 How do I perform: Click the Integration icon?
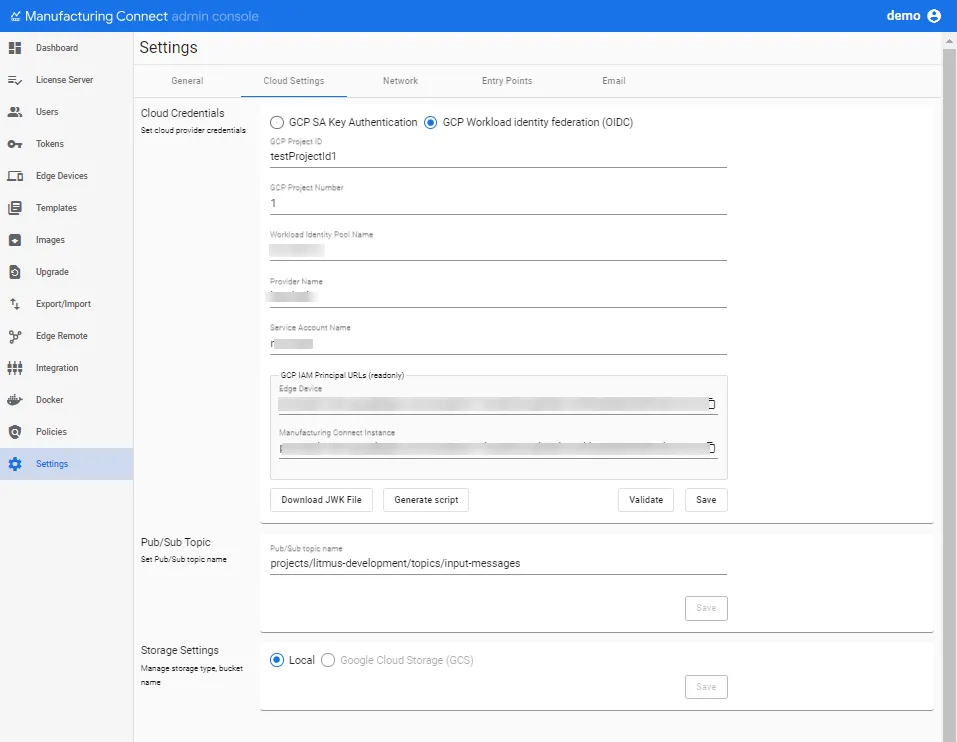[15, 368]
